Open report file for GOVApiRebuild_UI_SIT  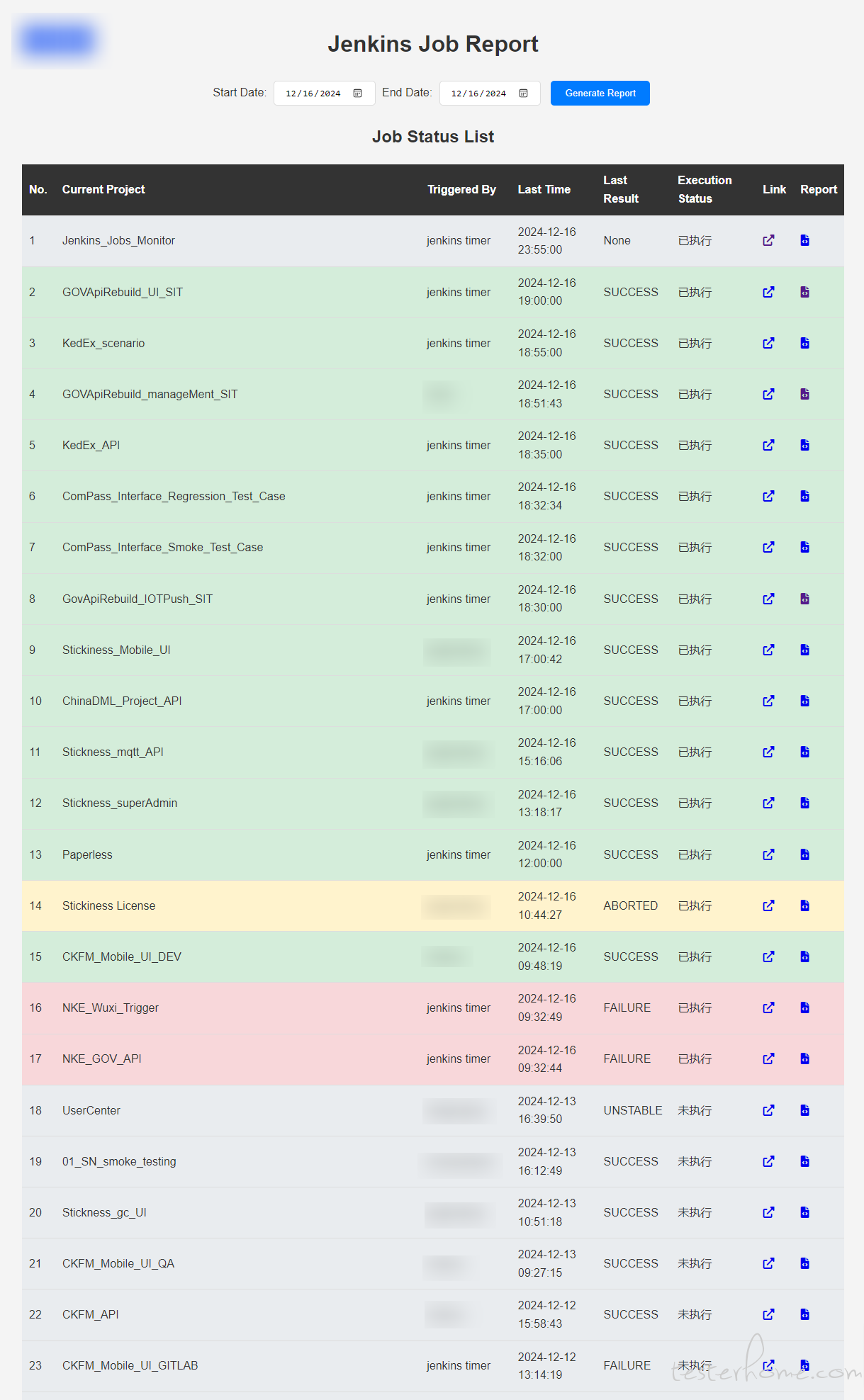804,292
